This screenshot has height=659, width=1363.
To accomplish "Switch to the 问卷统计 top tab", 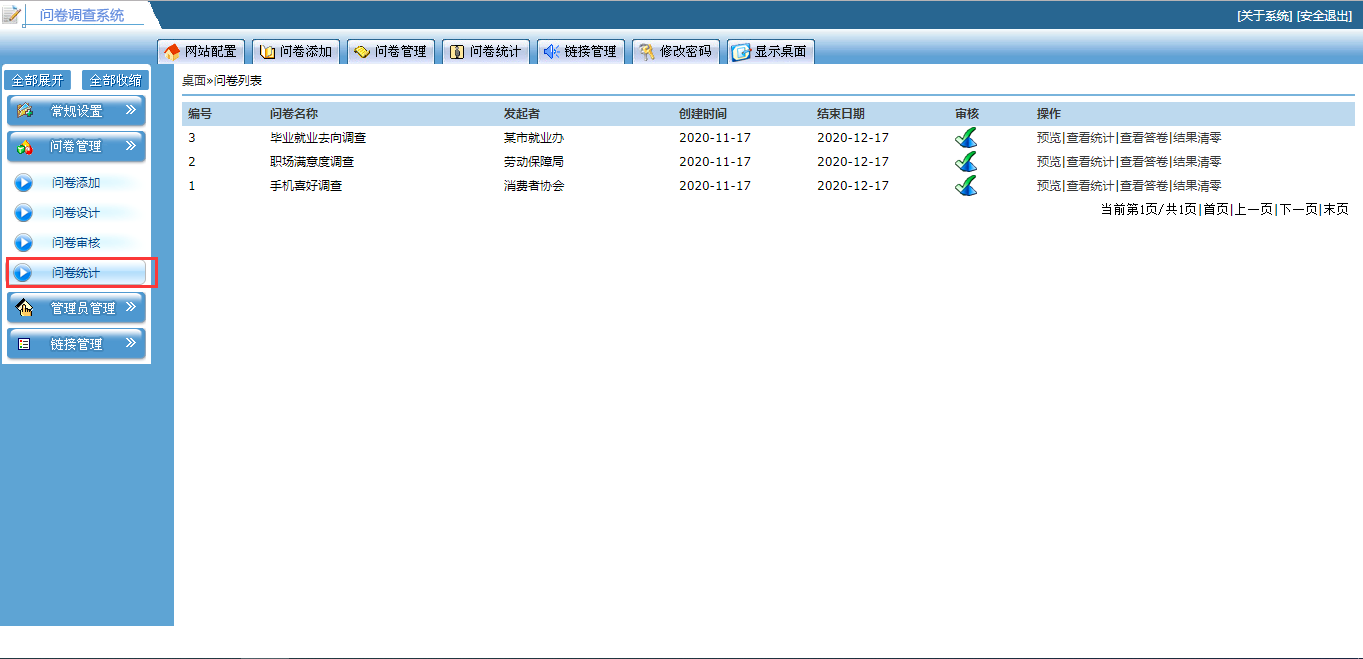I will tap(486, 52).
